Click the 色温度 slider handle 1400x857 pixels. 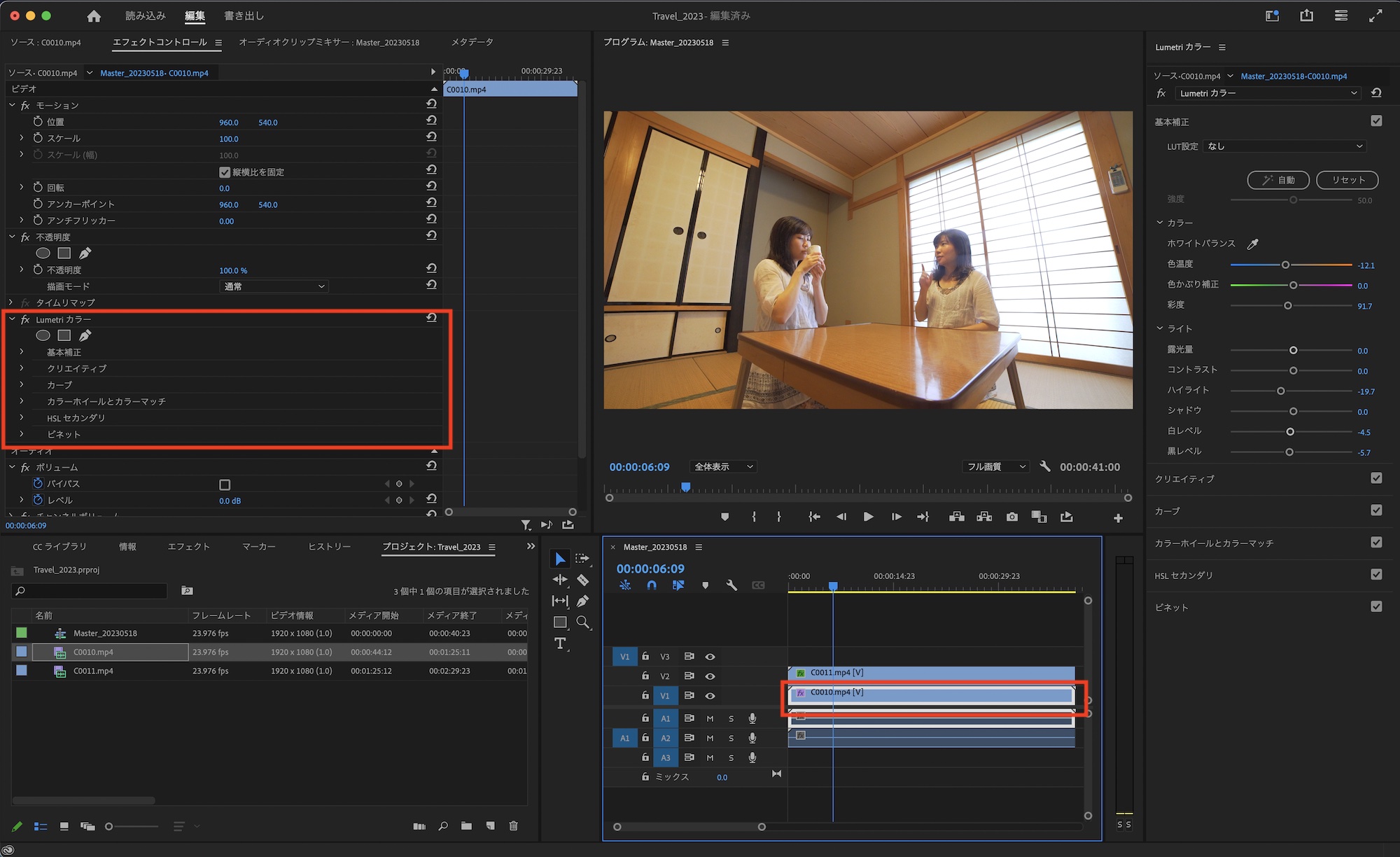pyautogui.click(x=1285, y=265)
